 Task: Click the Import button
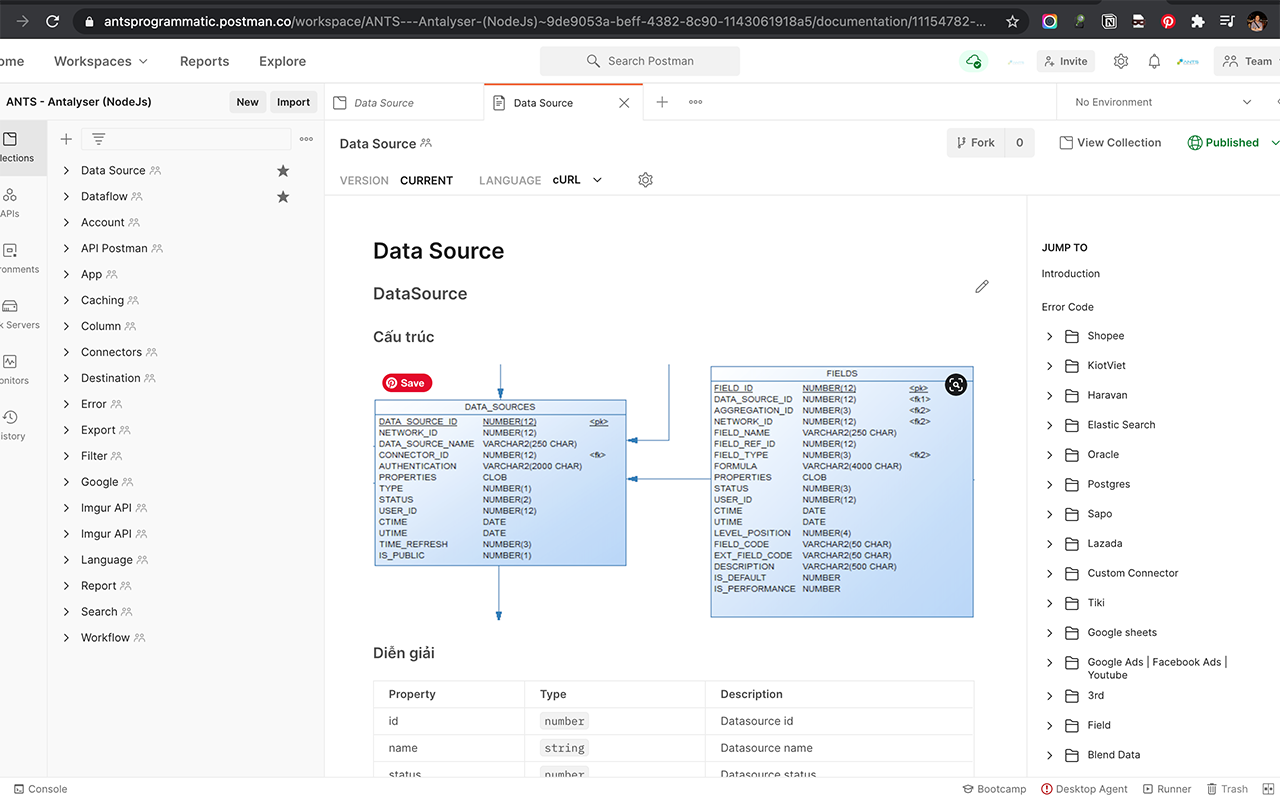[294, 102]
